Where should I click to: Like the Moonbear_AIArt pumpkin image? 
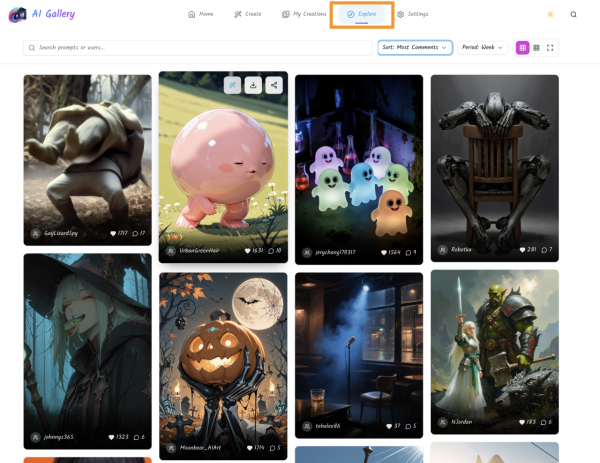point(248,447)
